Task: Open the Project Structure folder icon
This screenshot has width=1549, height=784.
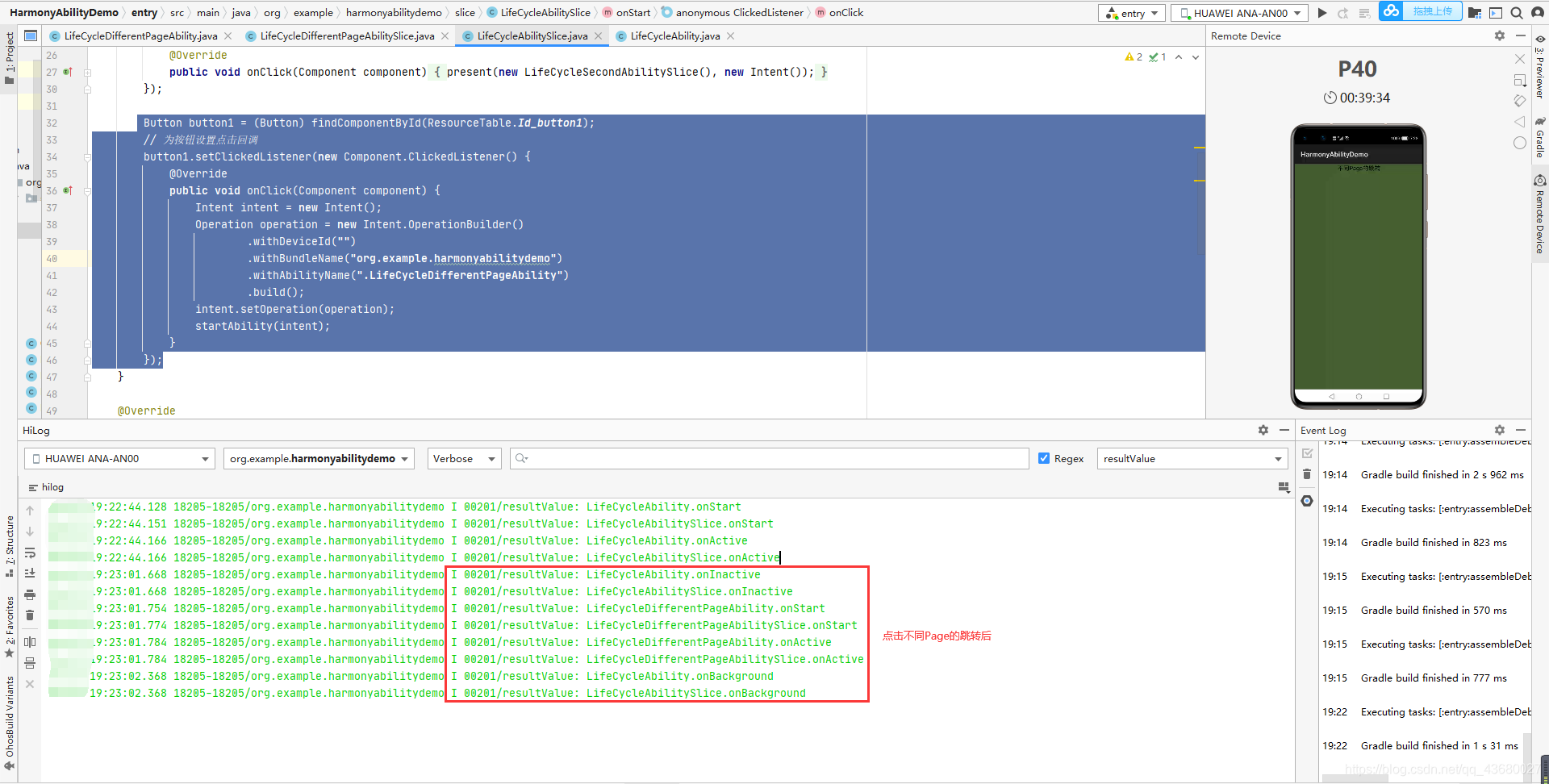Action: click(x=1475, y=13)
